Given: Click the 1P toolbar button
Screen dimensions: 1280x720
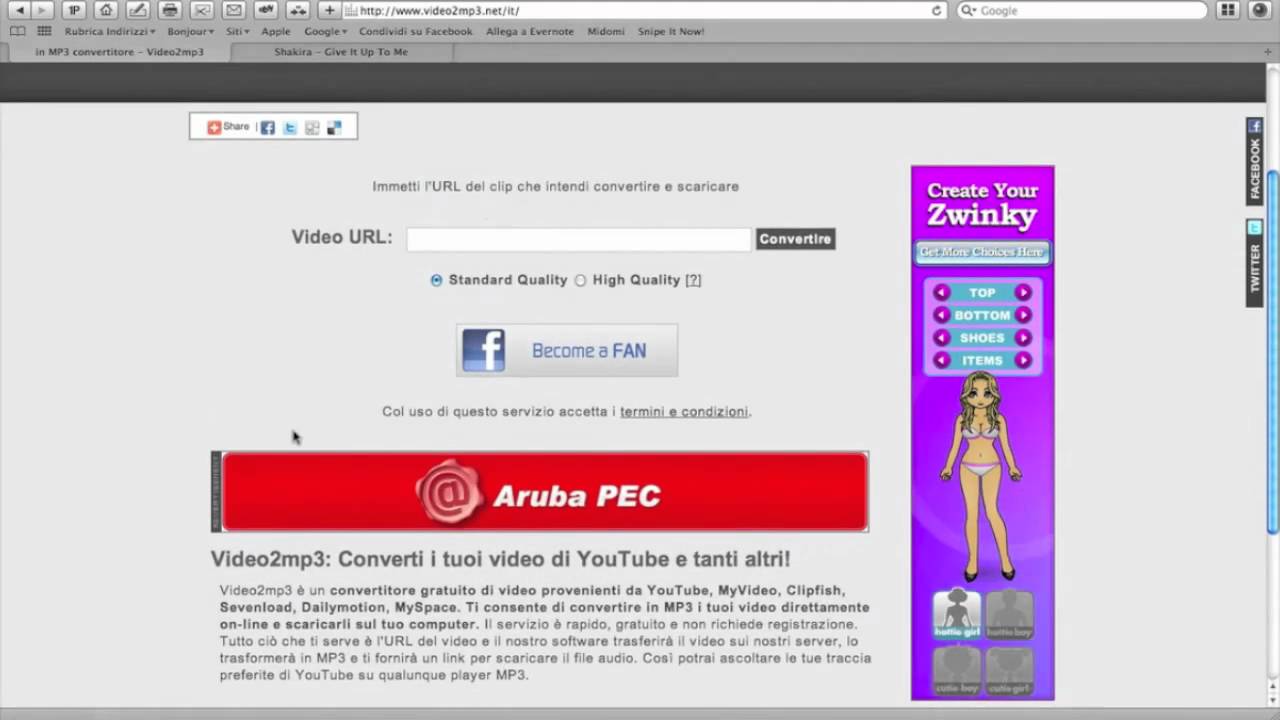Looking at the screenshot, I should point(74,10).
